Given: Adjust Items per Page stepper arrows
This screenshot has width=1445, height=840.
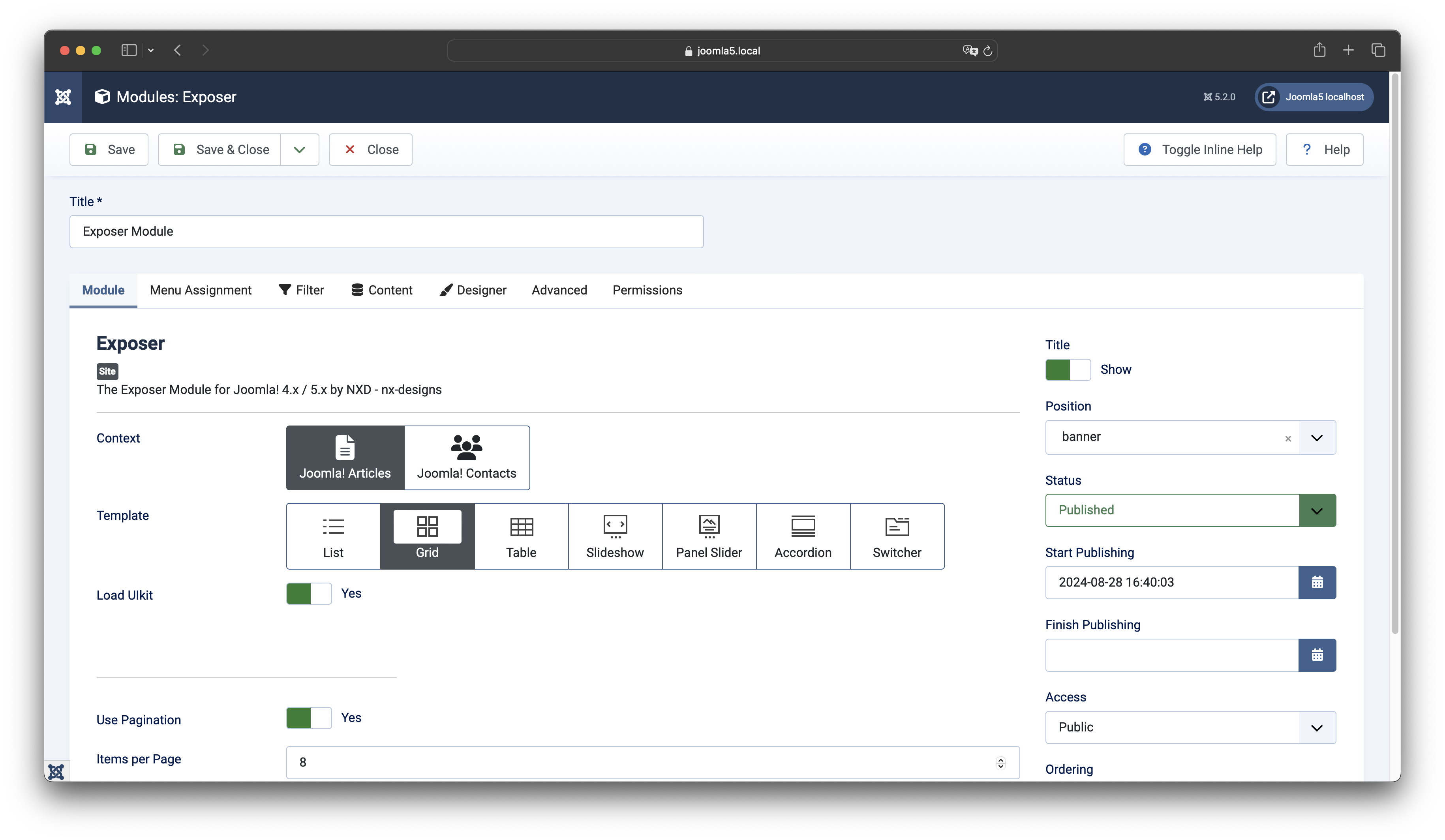Looking at the screenshot, I should pos(1000,763).
